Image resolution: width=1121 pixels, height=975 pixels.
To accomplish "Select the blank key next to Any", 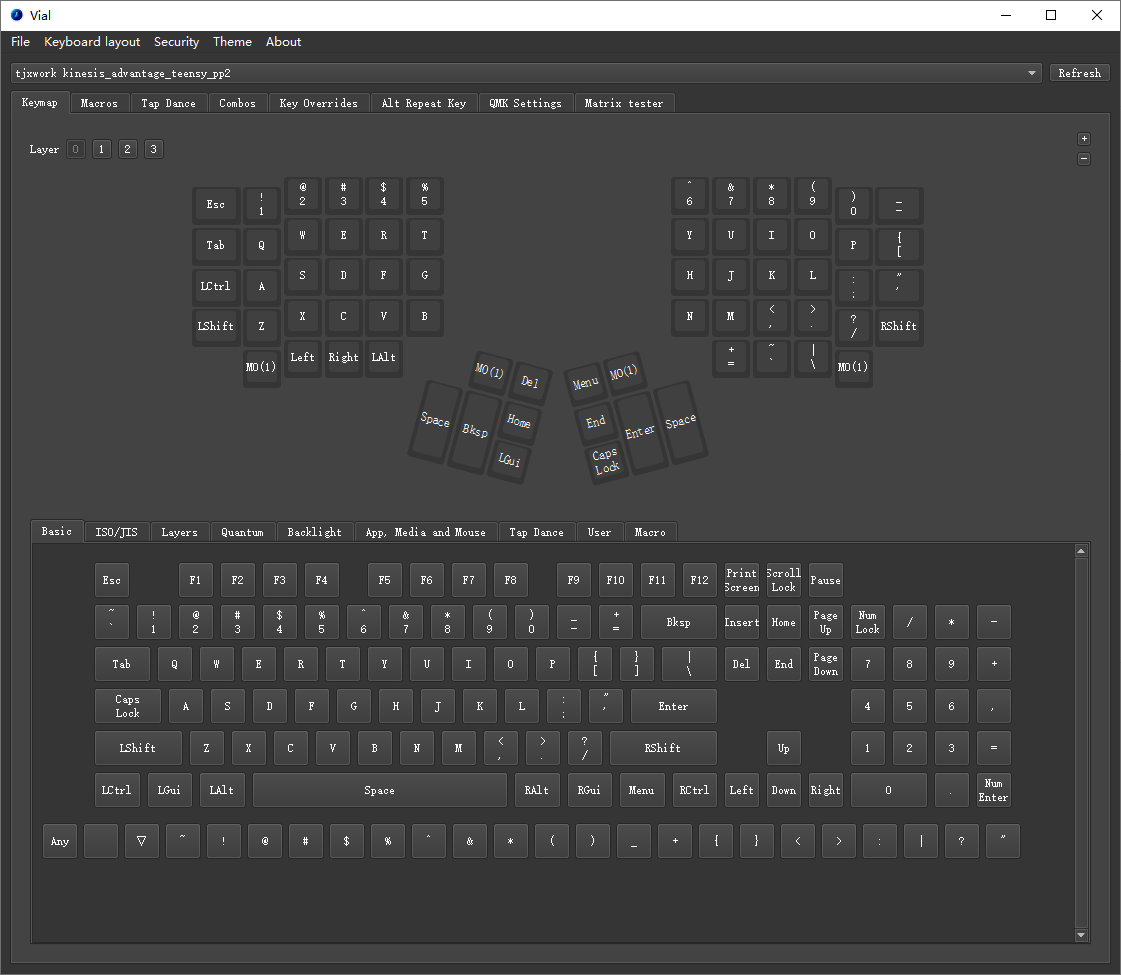I will coord(101,841).
